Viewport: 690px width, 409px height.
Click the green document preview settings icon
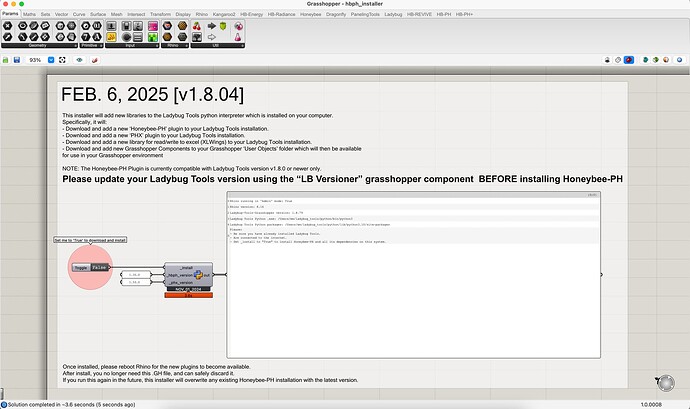pos(656,60)
